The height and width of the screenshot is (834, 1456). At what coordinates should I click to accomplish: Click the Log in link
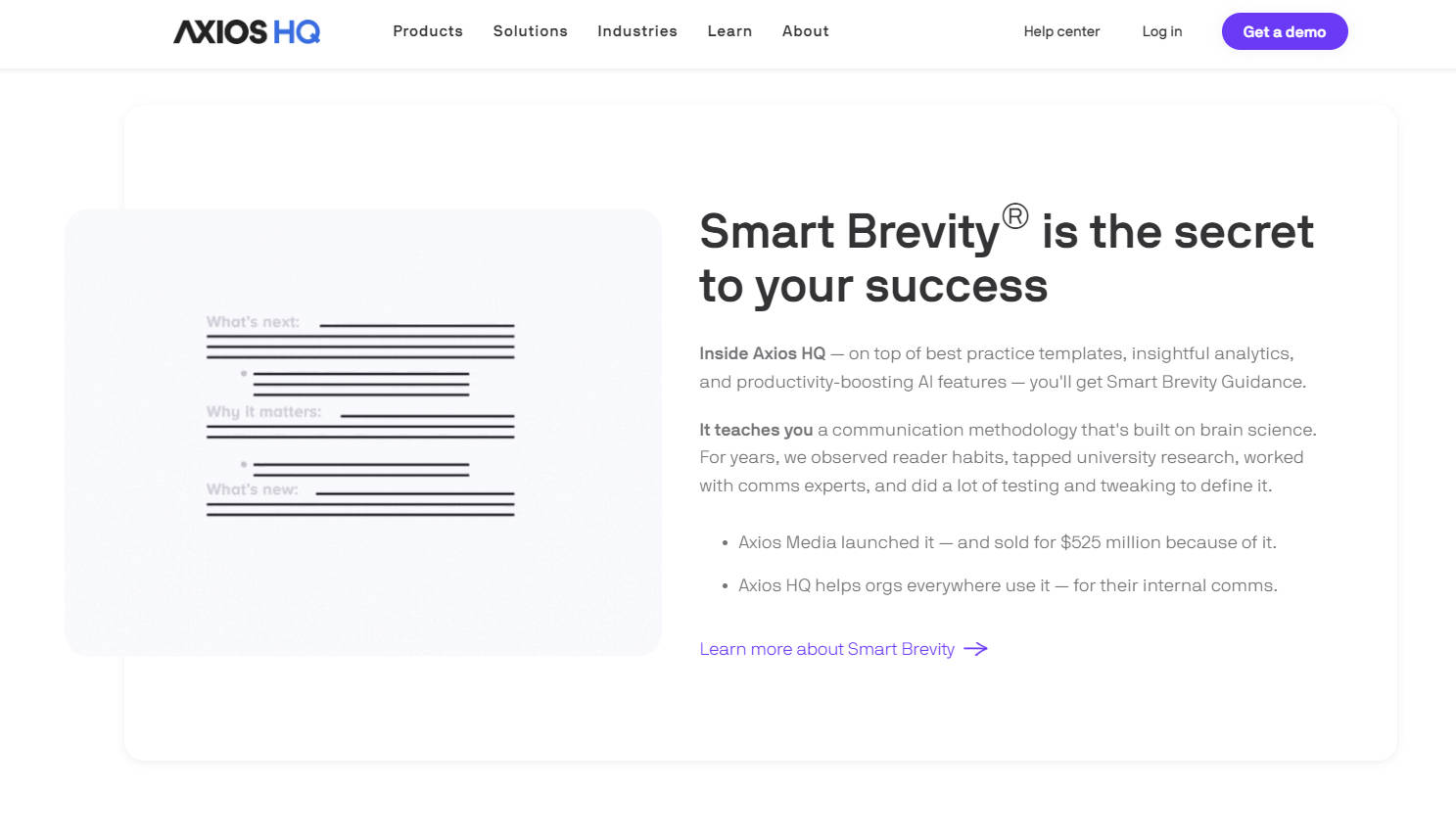tap(1161, 31)
